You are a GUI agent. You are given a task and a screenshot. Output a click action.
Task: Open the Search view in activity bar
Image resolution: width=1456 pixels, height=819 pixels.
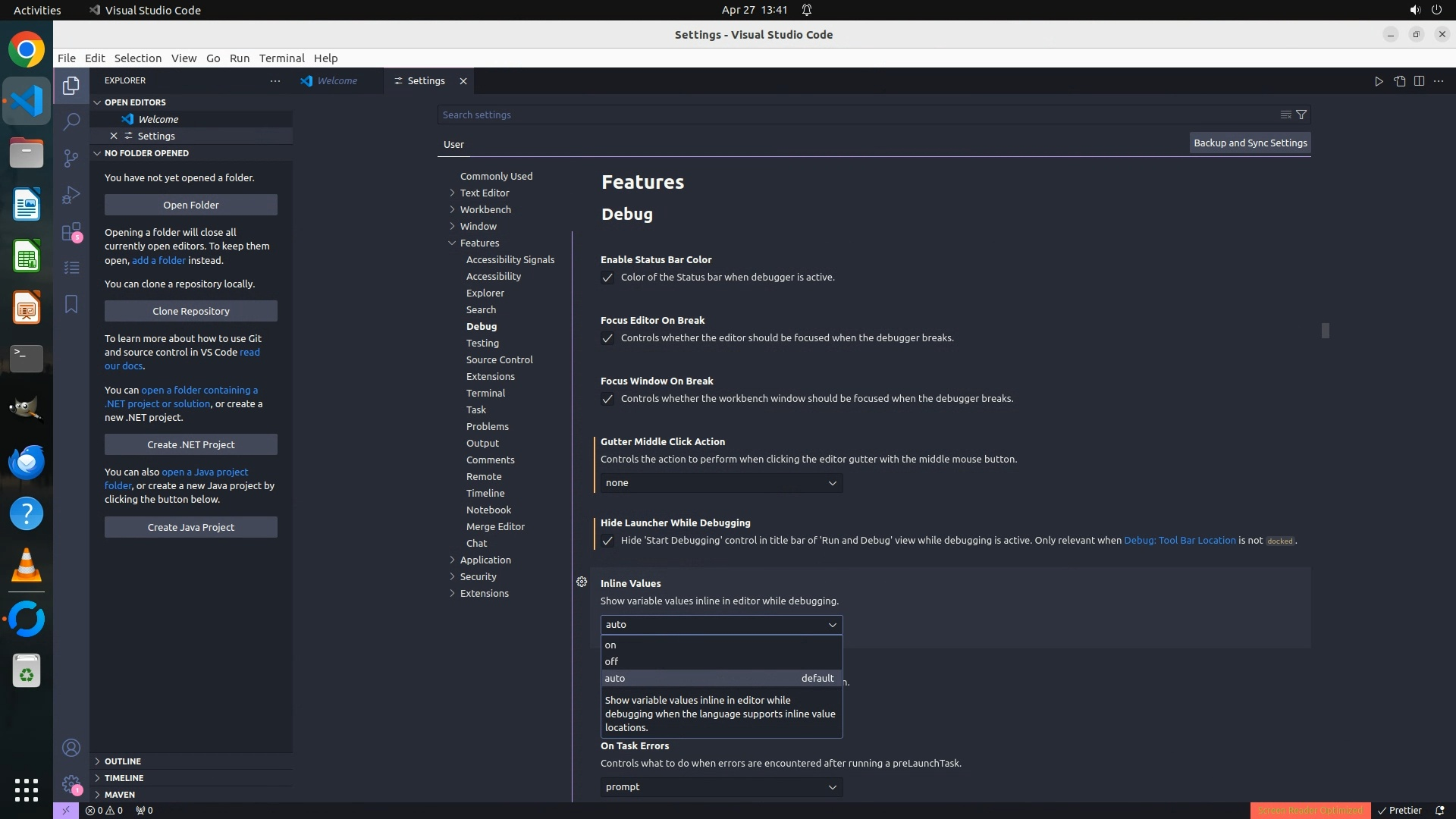click(71, 121)
